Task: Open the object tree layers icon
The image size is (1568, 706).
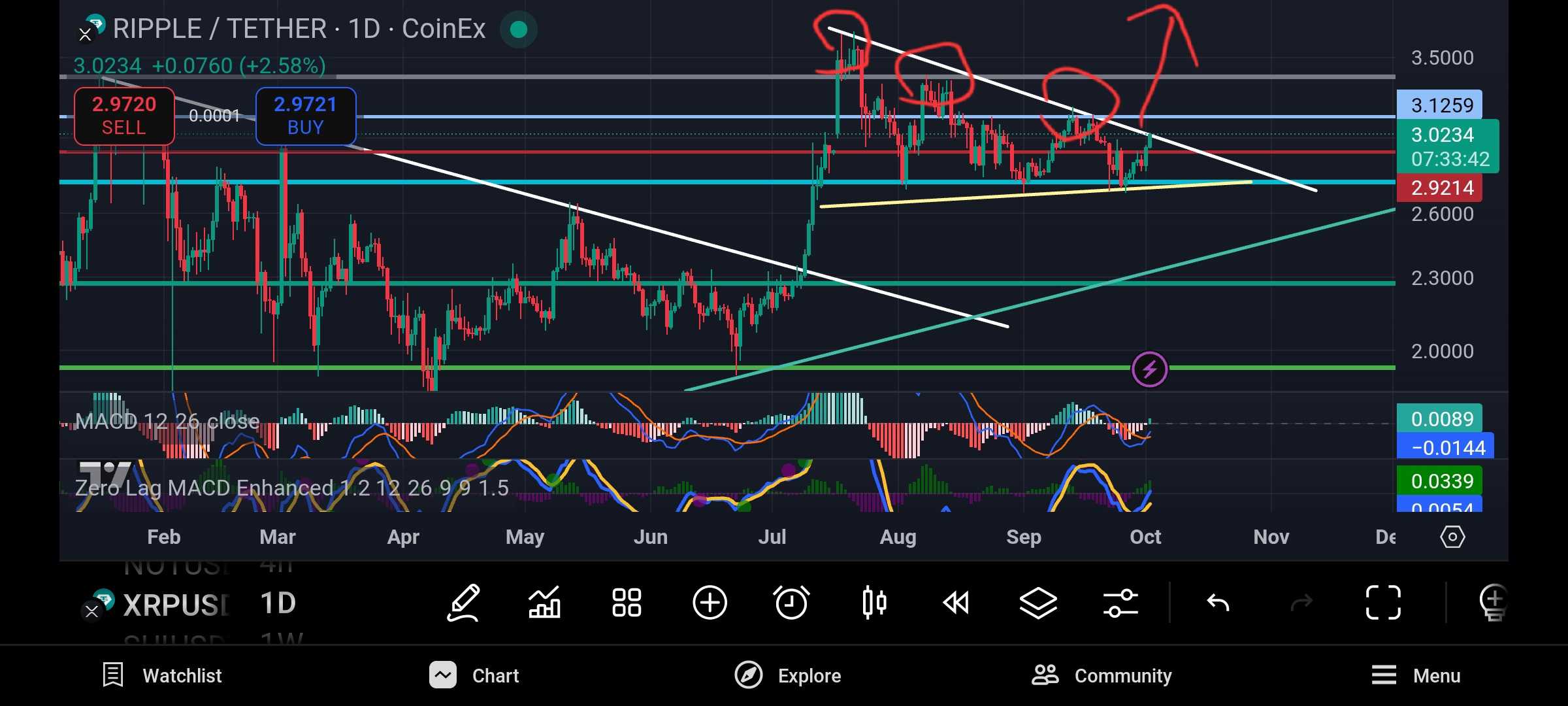Action: point(1038,603)
